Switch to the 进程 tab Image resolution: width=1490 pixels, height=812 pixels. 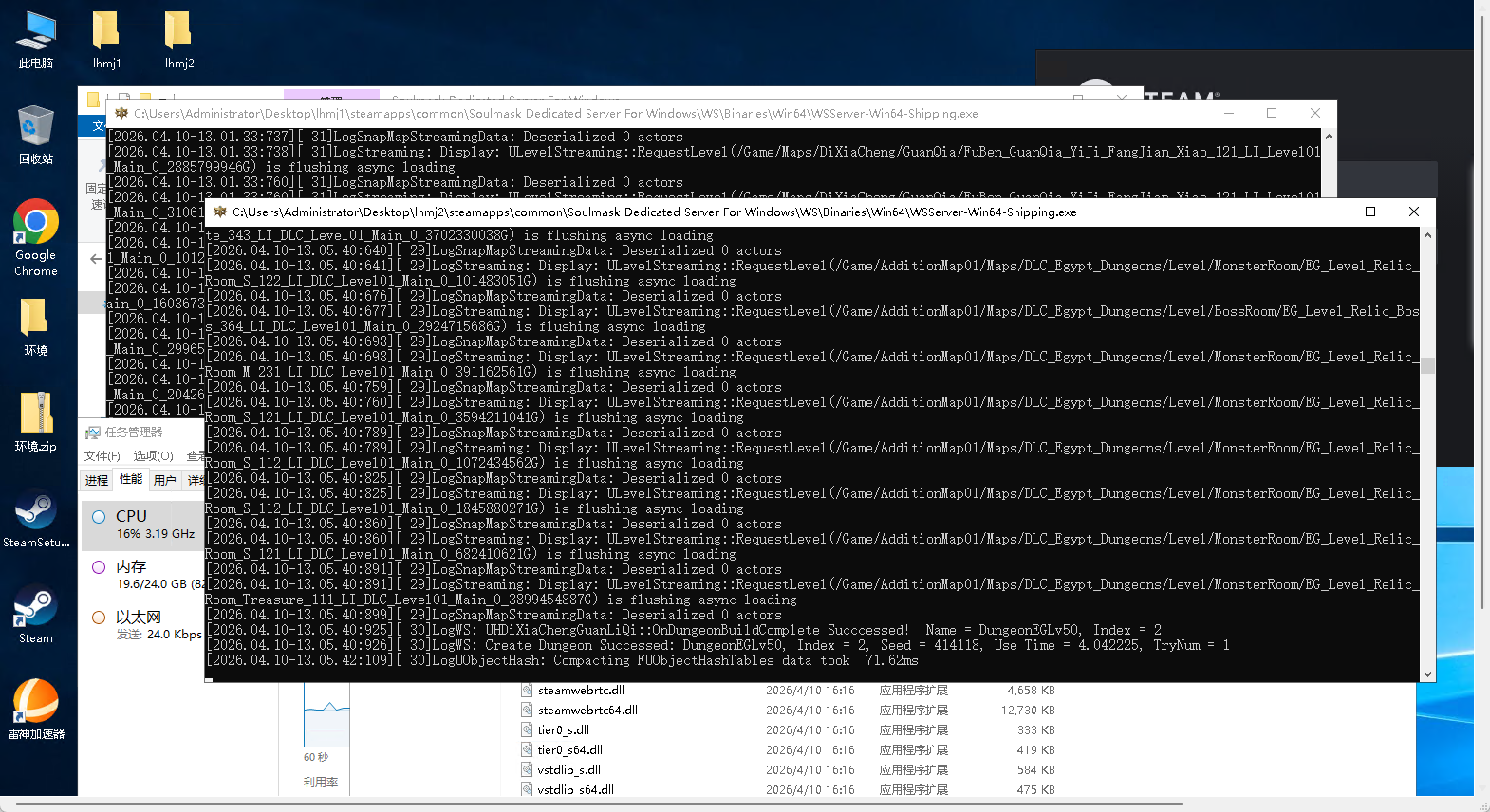(97, 481)
